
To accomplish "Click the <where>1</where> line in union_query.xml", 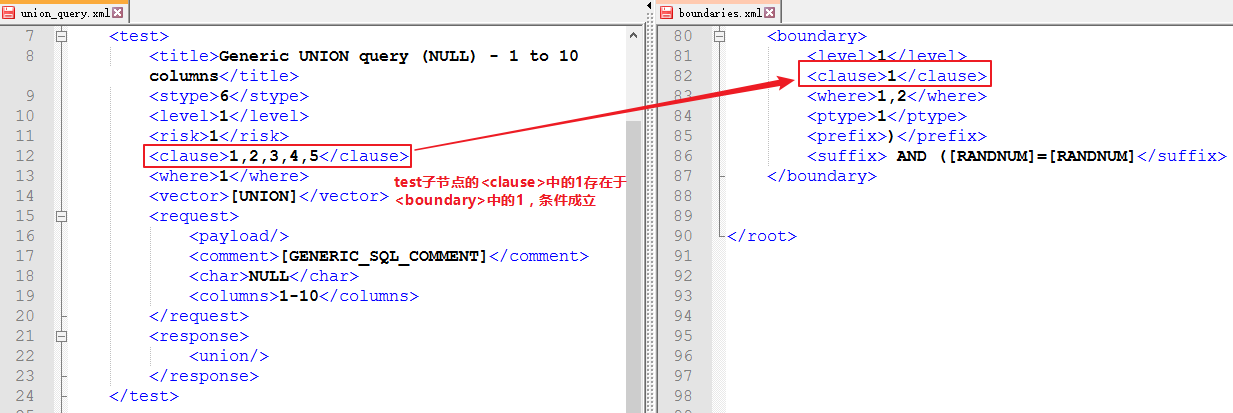I will pyautogui.click(x=229, y=176).
